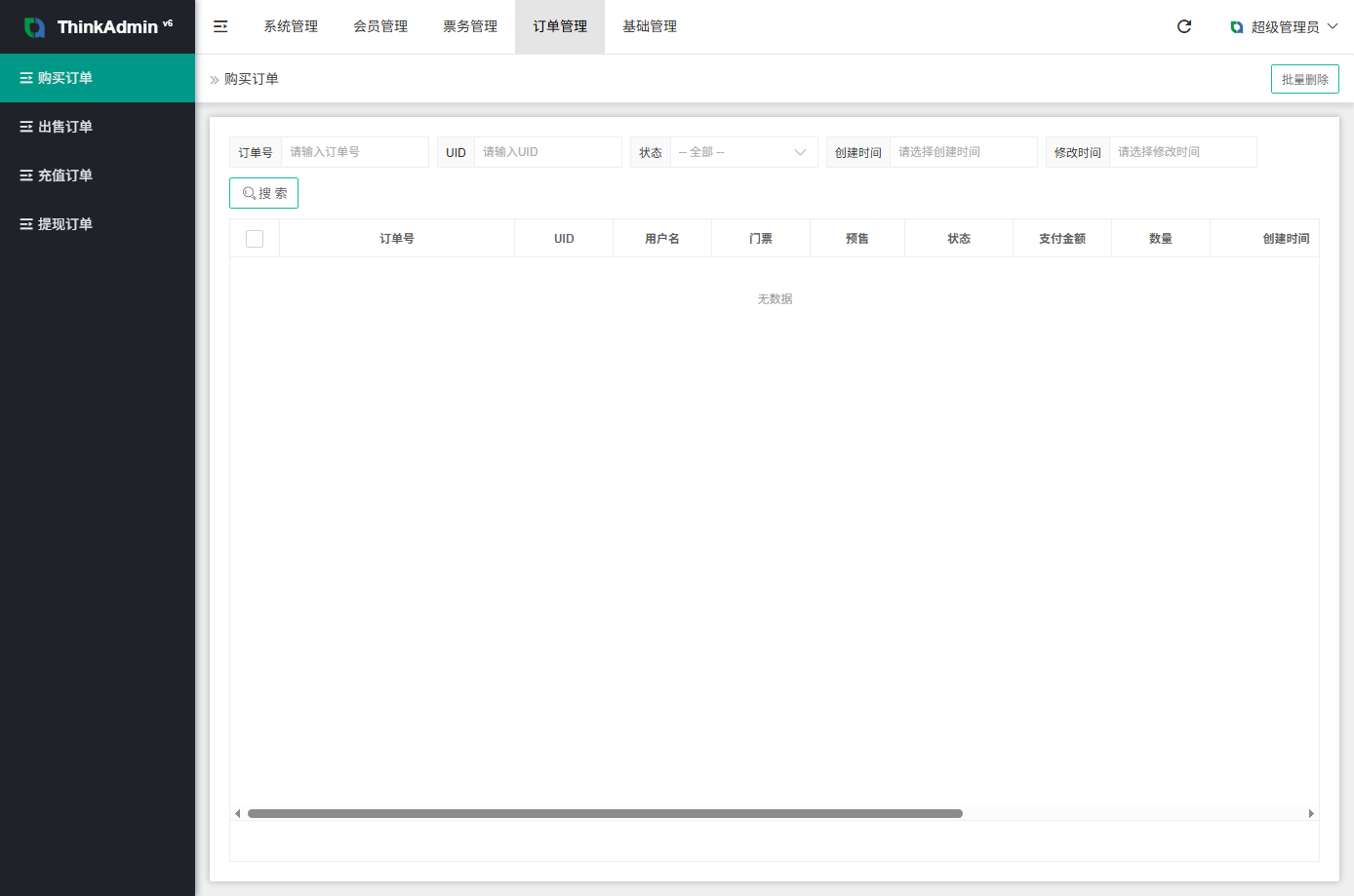Click the super admin avatar icon
Image resolution: width=1354 pixels, height=896 pixels.
tap(1237, 27)
